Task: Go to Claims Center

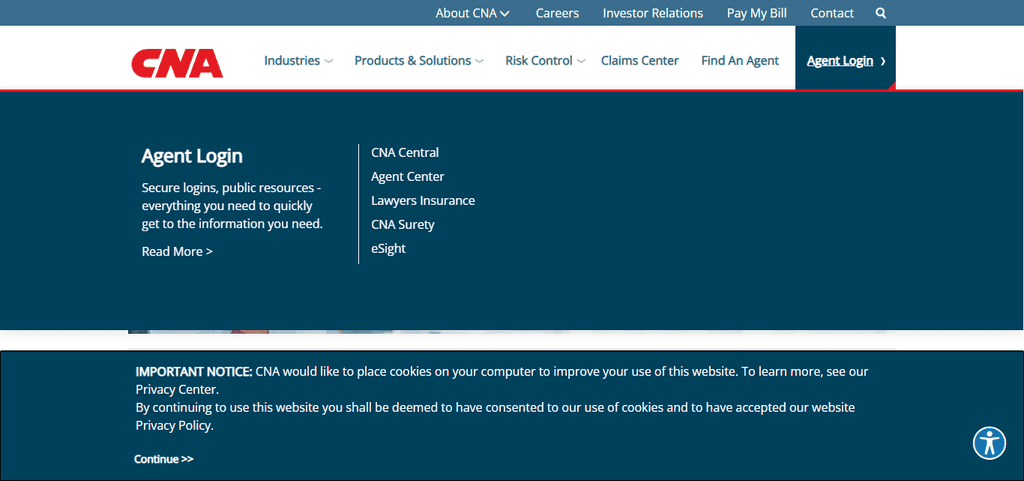Action: [x=639, y=61]
